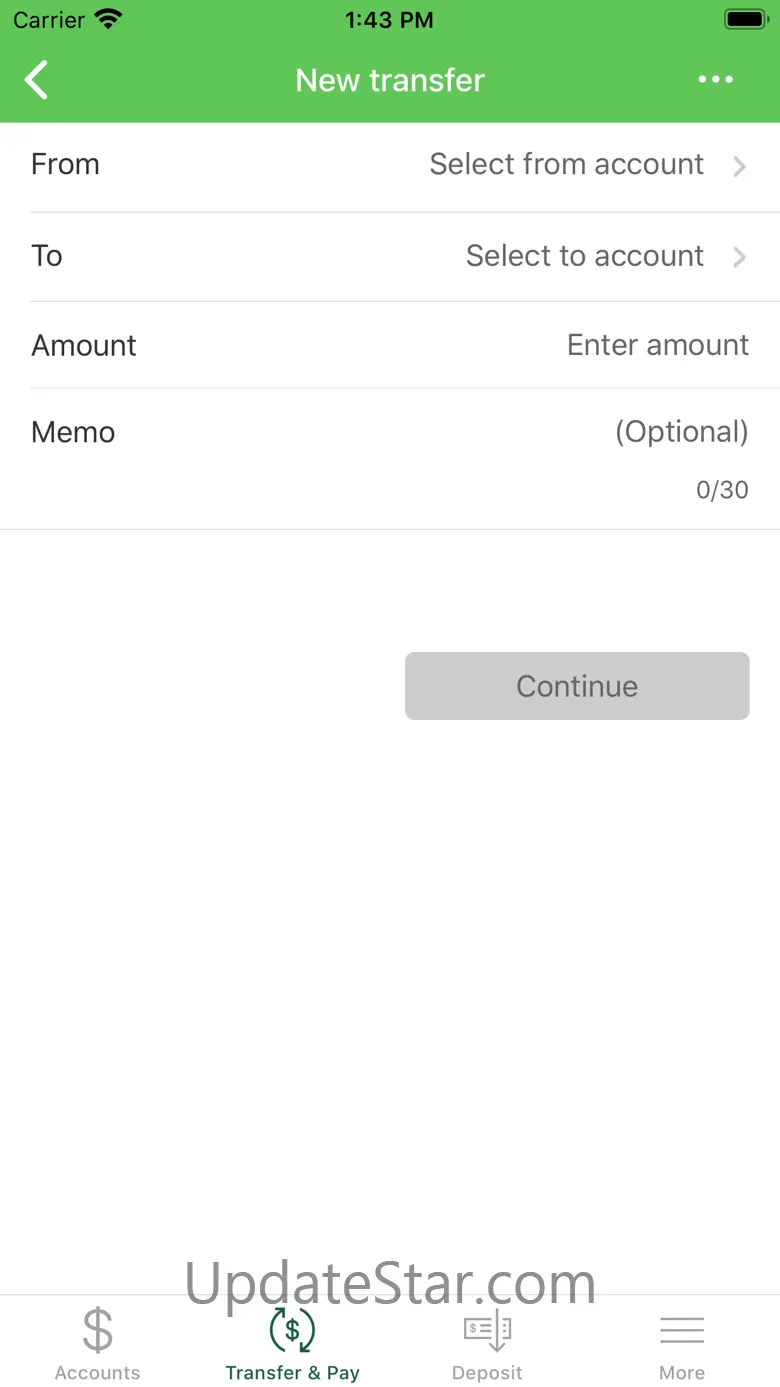Viewport: 780px width, 1387px height.
Task: Focus the optional Memo field
Action: 681,432
